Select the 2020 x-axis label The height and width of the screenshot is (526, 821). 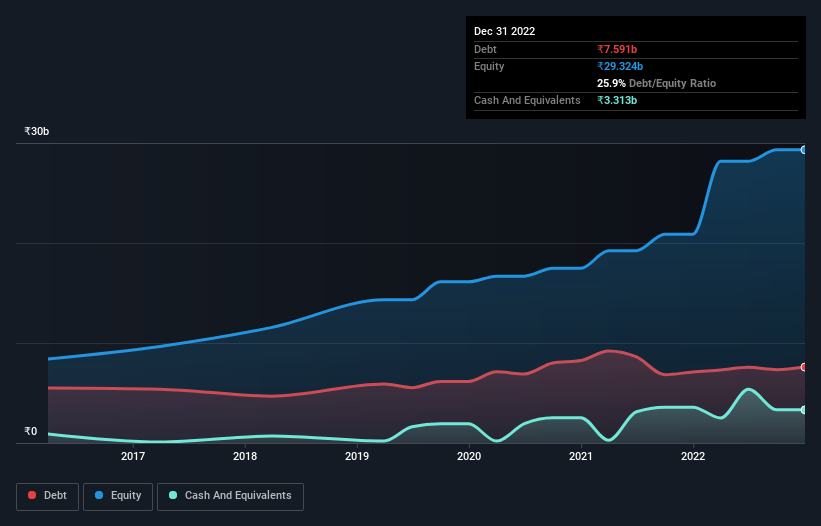pyautogui.click(x=469, y=456)
